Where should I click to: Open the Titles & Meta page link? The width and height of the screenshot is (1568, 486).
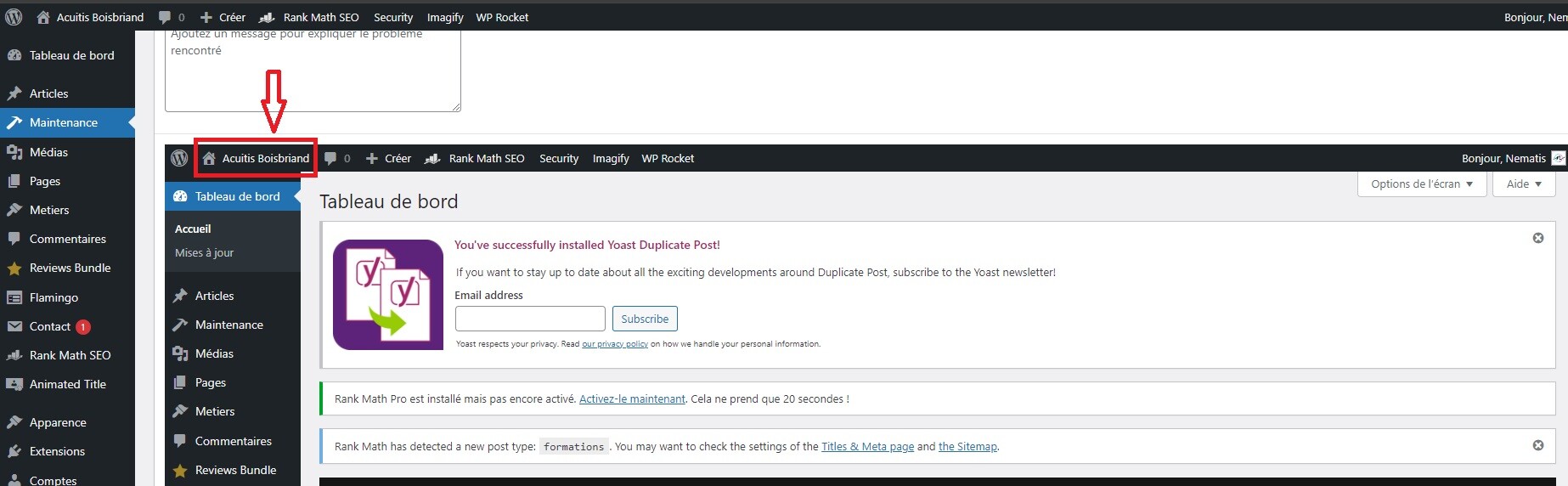(867, 446)
